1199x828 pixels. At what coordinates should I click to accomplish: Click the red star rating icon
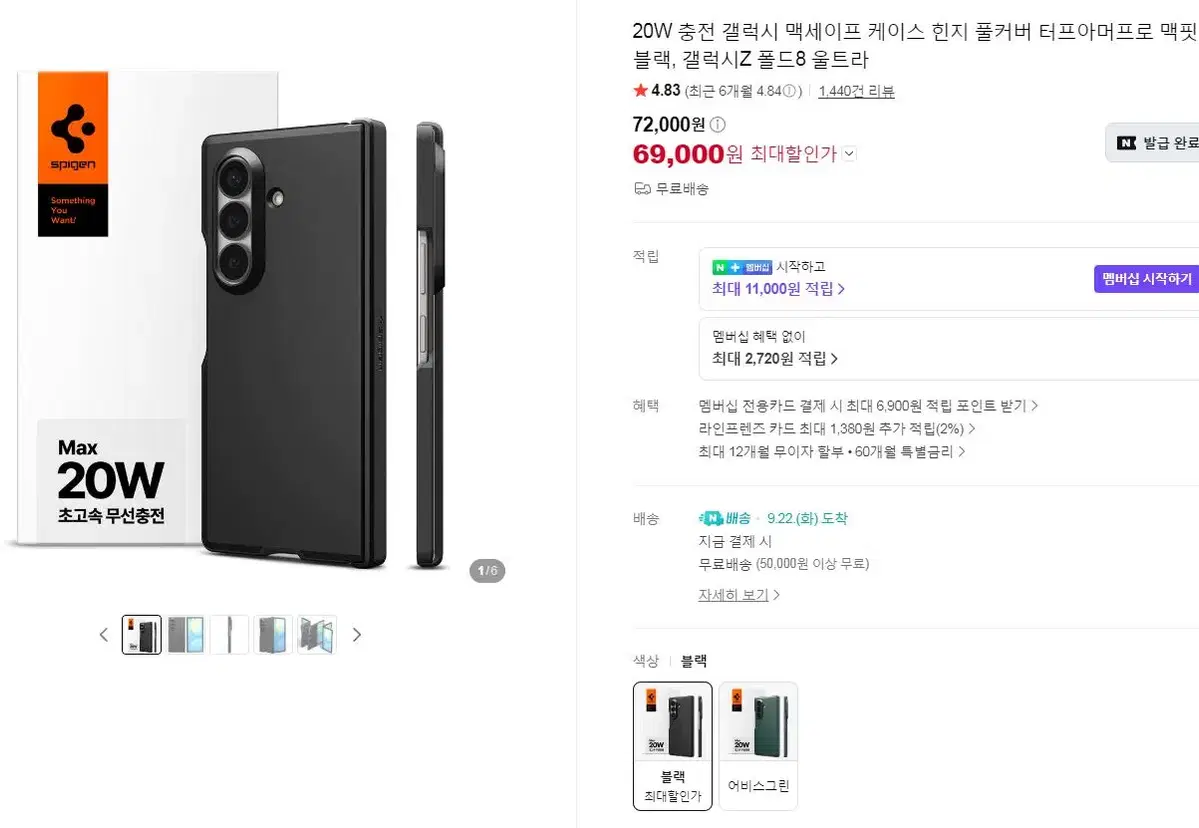pos(641,90)
